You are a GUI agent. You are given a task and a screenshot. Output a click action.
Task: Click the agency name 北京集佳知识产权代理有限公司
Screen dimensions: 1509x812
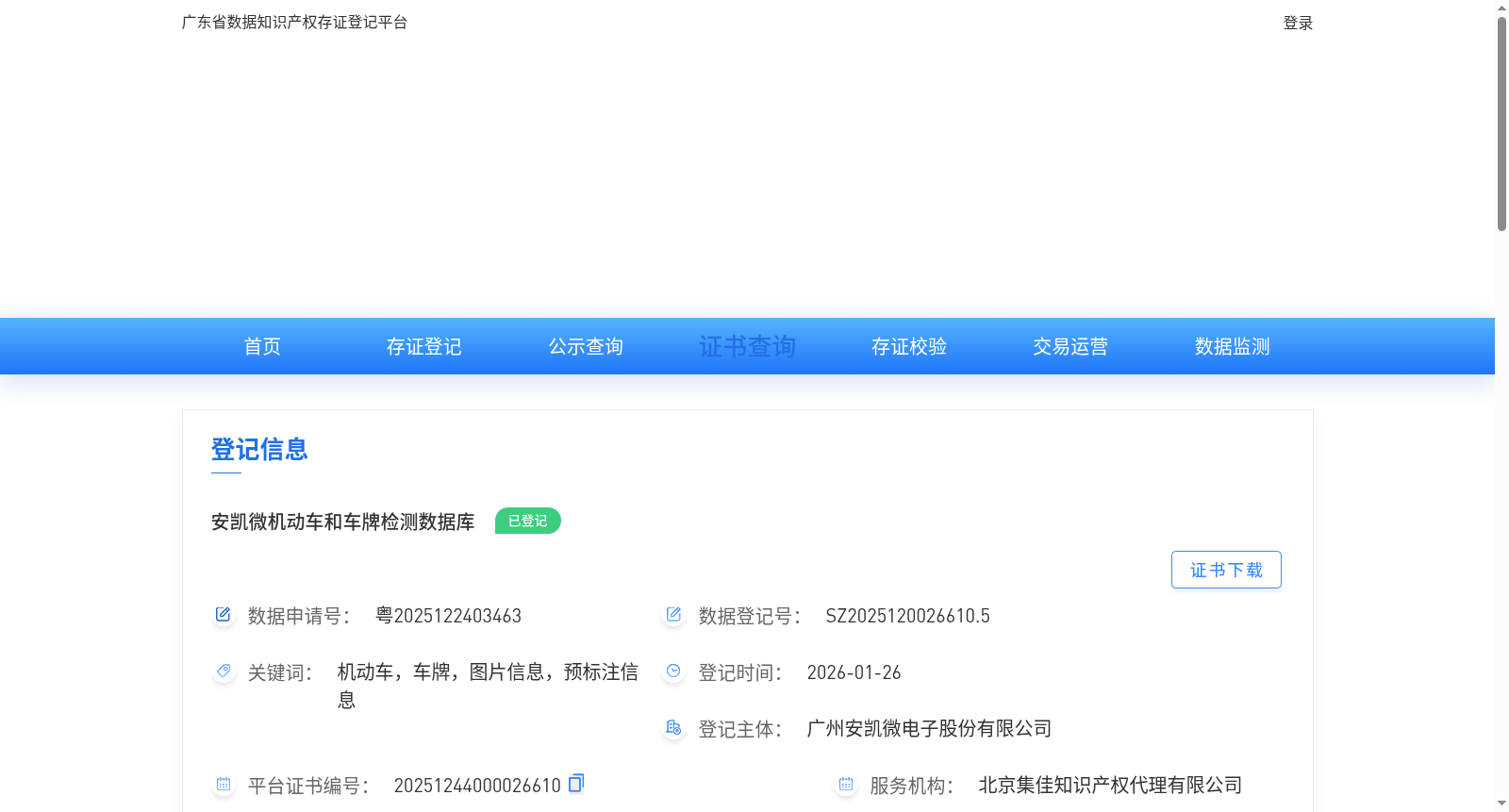pos(1110,785)
